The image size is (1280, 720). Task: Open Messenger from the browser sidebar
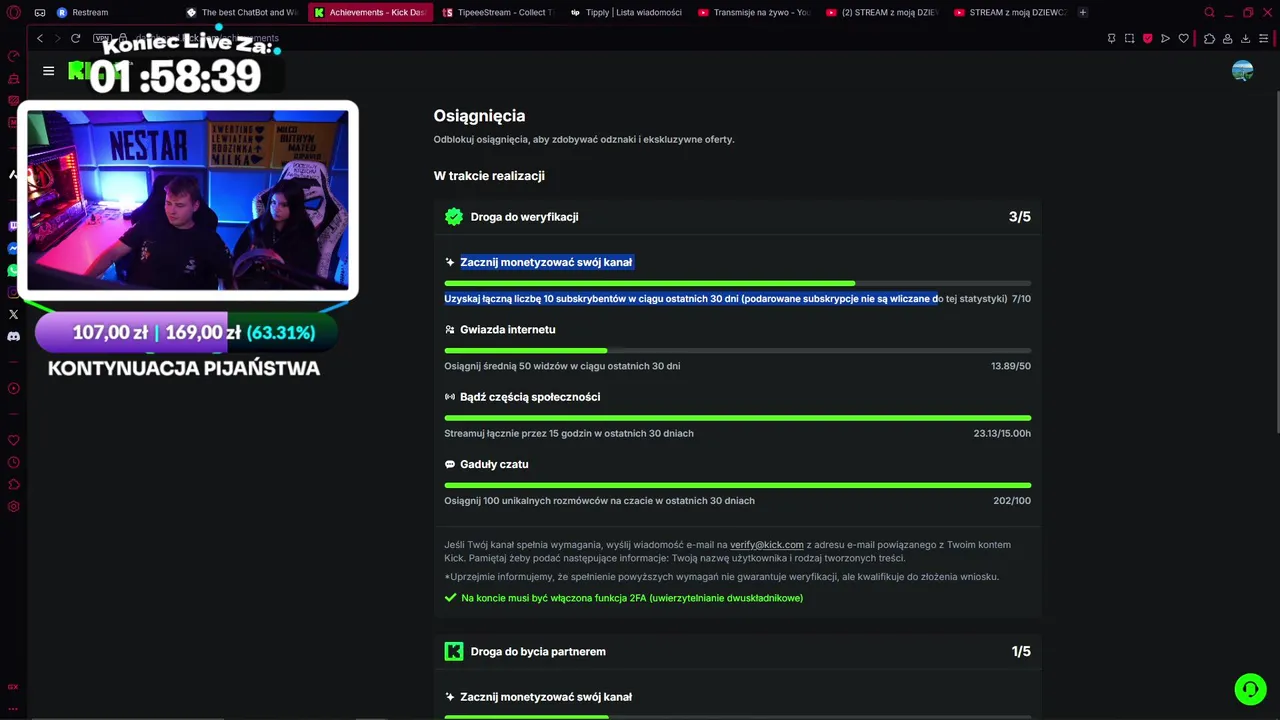(14, 249)
